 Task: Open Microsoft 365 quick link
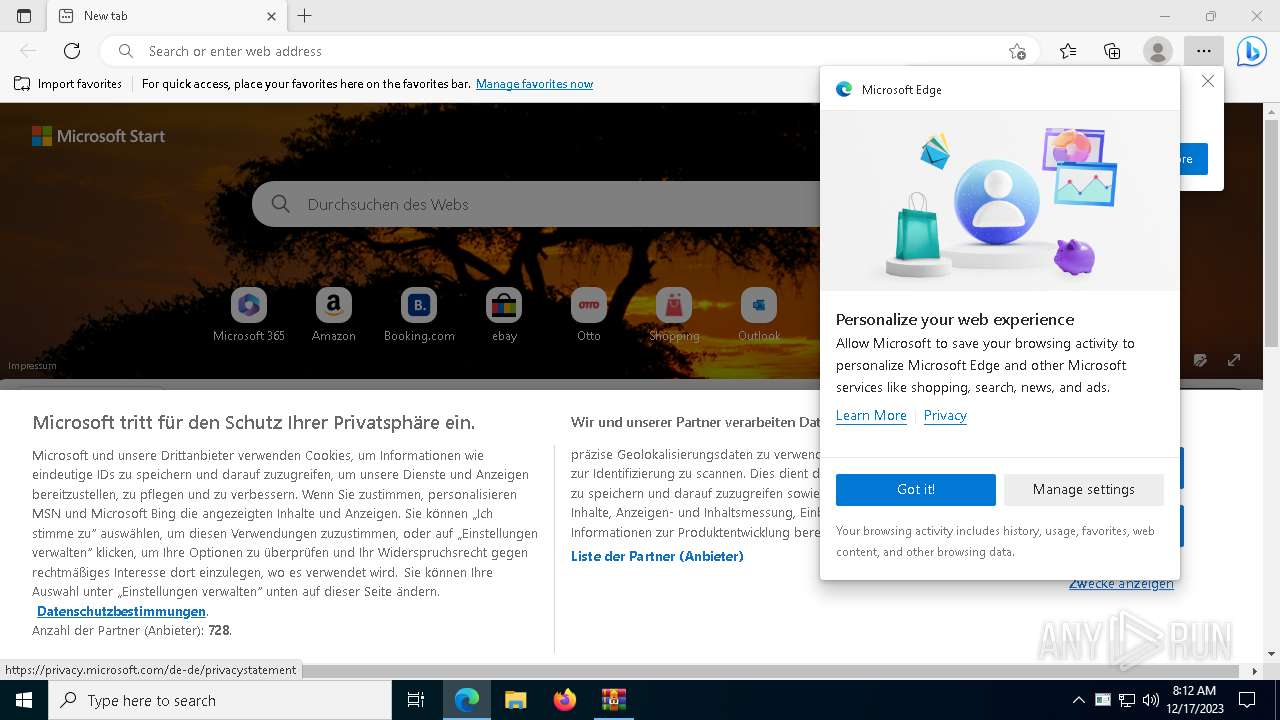point(249,315)
